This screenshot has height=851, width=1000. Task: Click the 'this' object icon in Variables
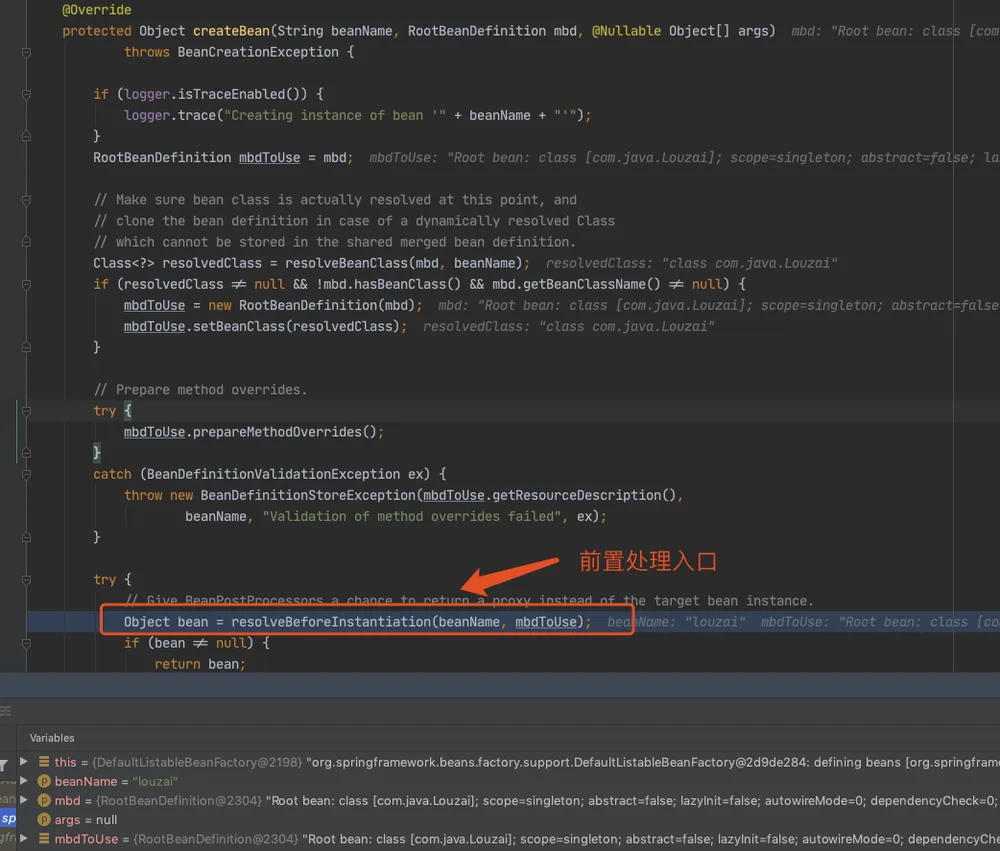44,762
